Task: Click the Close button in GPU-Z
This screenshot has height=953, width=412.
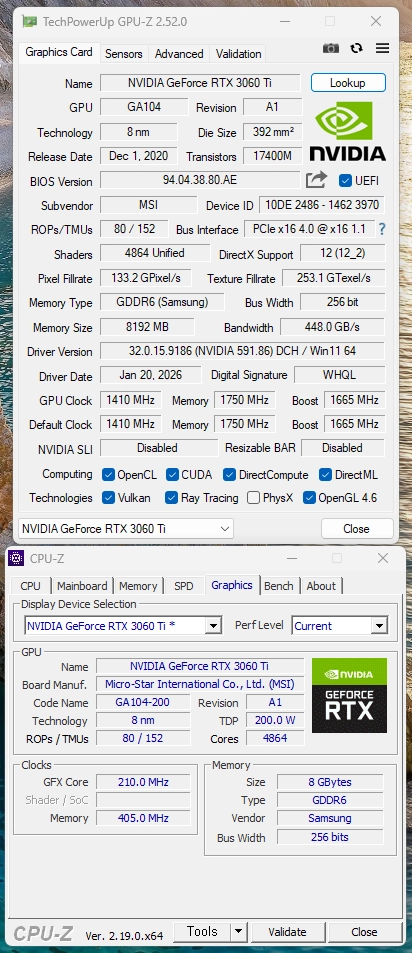Action: point(356,529)
